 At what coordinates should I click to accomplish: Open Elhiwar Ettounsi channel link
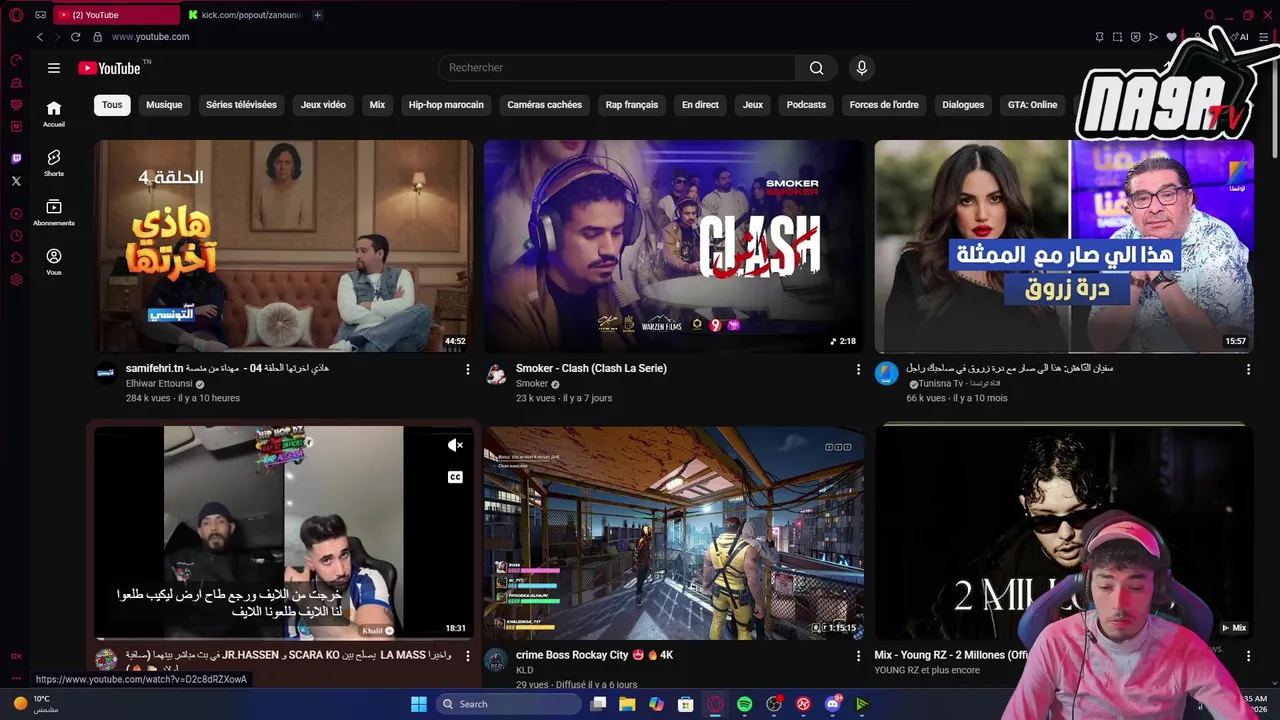pos(159,384)
